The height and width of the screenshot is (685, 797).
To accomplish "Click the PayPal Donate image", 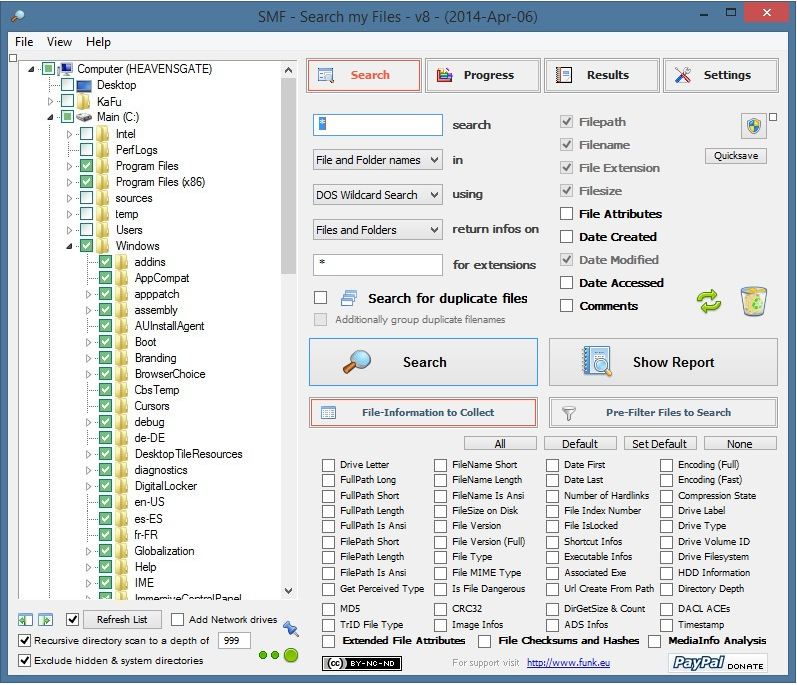I will (x=717, y=662).
